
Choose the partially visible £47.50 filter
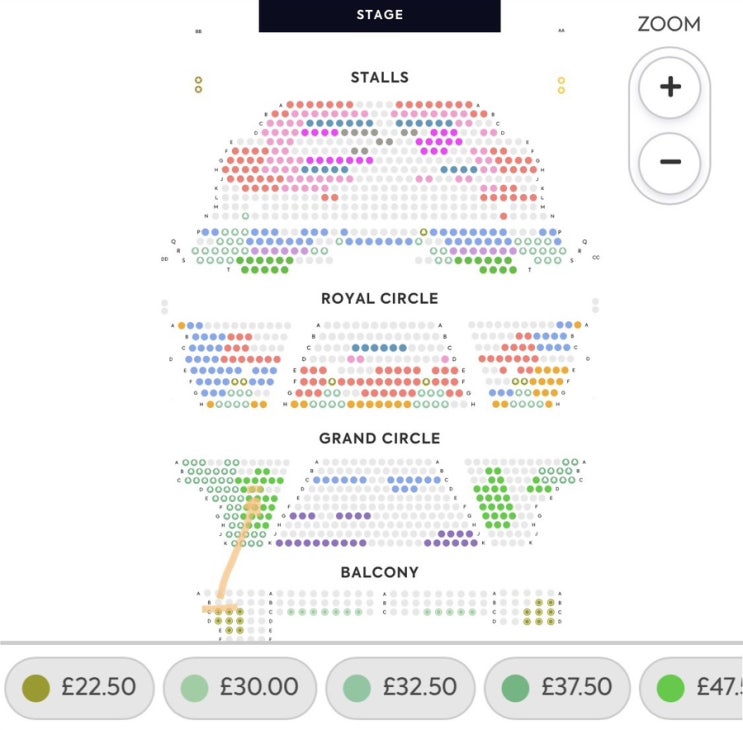[x=691, y=687]
